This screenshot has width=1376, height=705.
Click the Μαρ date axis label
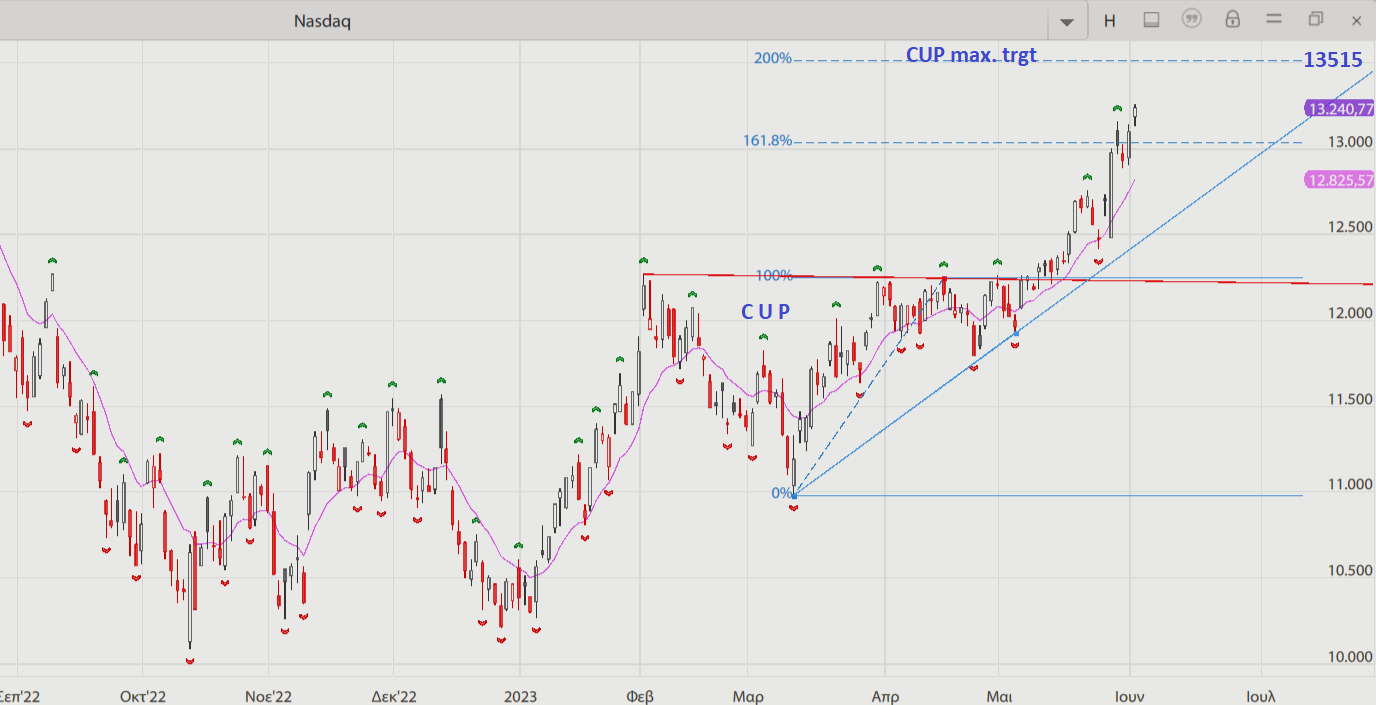click(x=748, y=696)
